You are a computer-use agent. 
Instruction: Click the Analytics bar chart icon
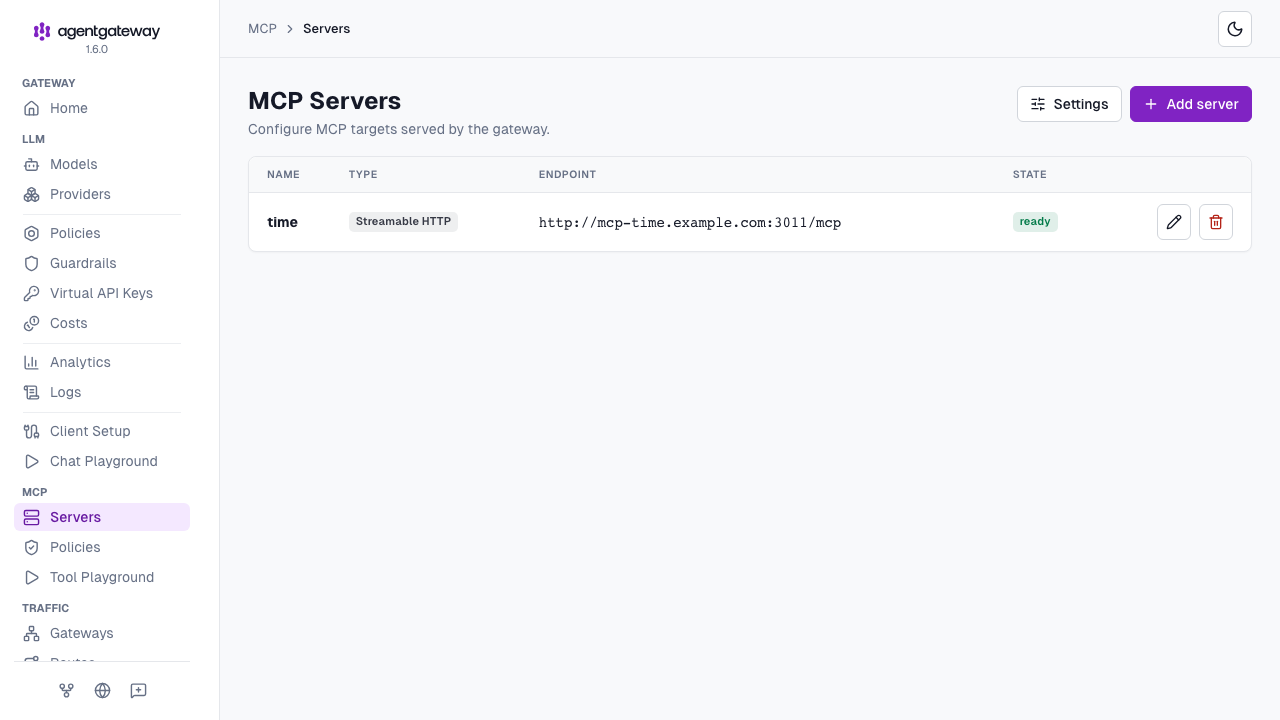click(32, 362)
